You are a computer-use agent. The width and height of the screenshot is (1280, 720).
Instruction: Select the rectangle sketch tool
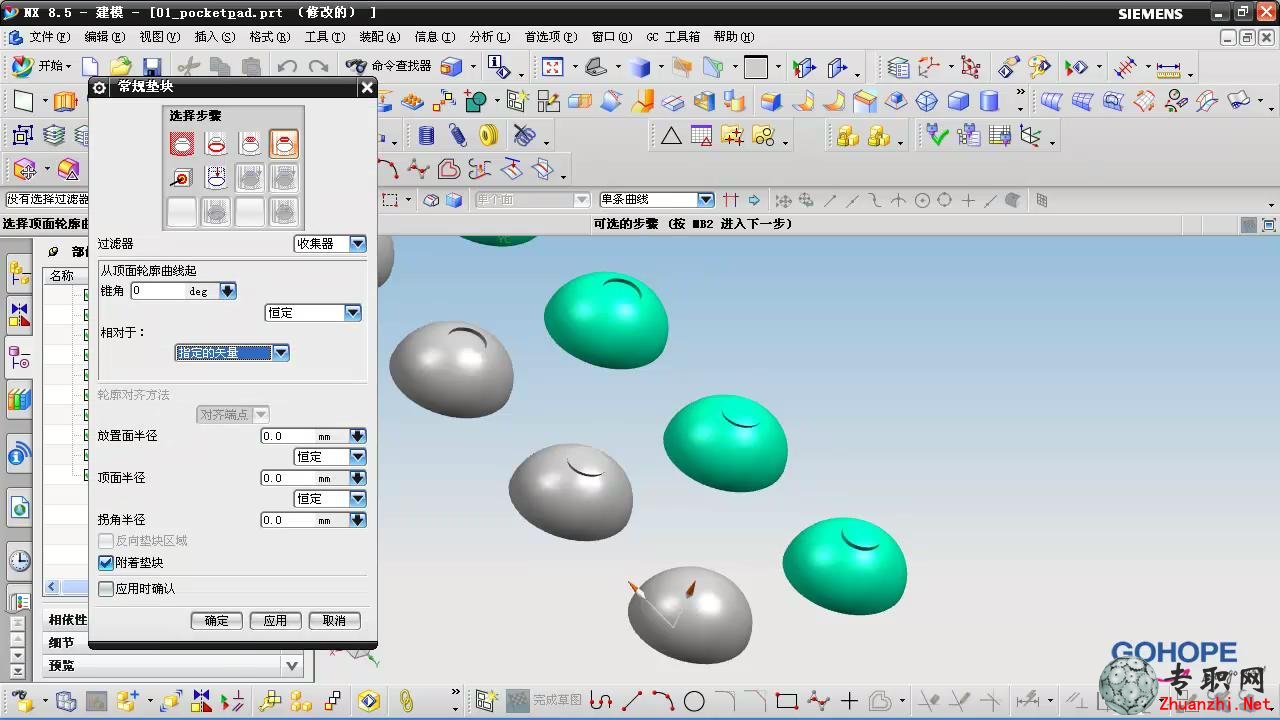click(787, 701)
